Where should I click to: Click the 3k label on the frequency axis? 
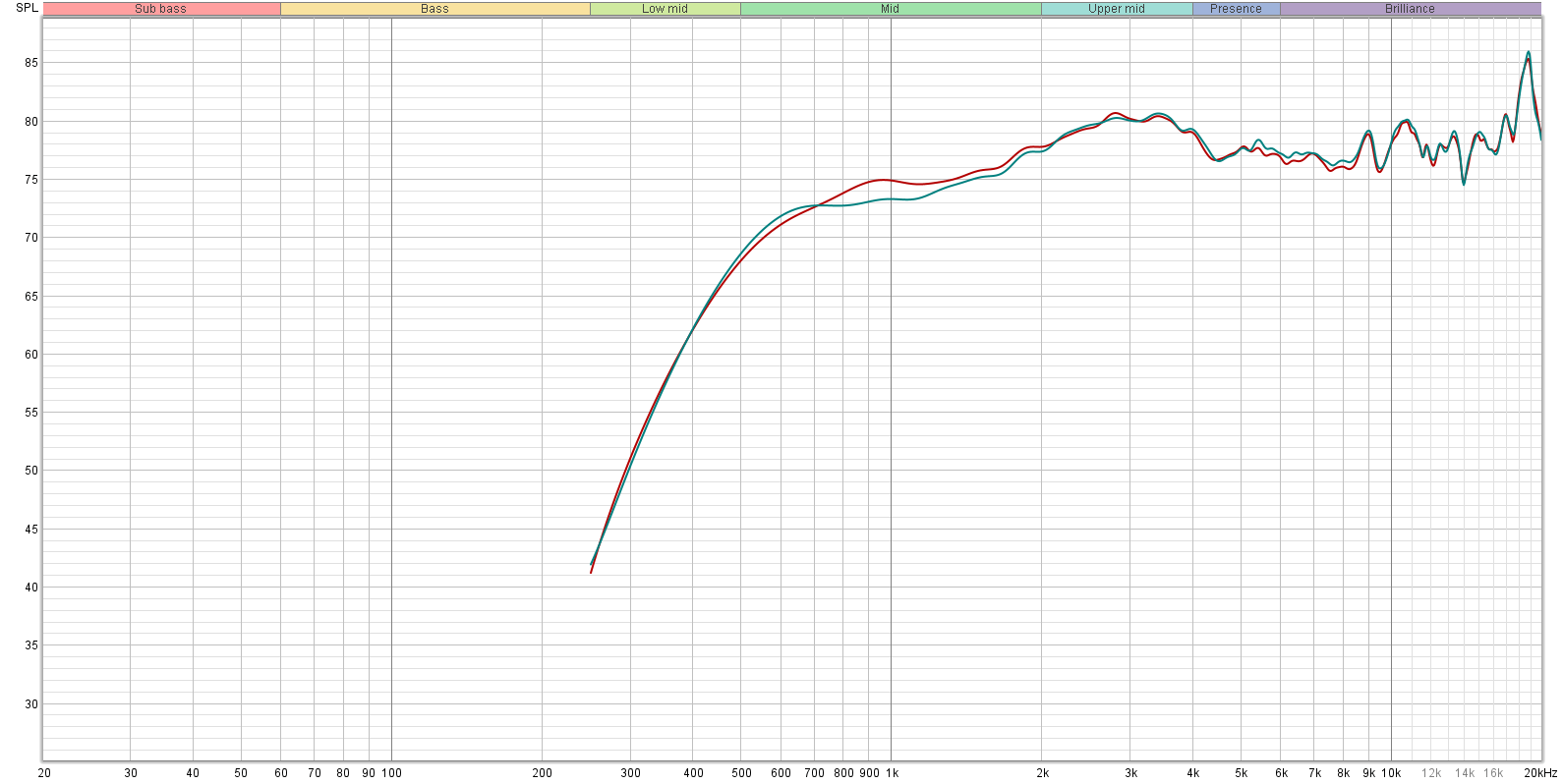(x=1130, y=773)
